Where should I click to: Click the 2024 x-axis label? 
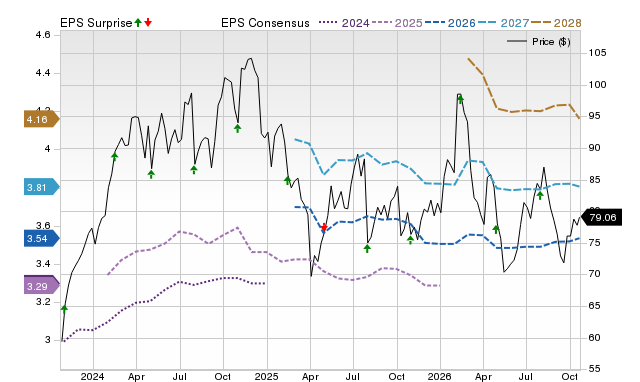coord(93,376)
